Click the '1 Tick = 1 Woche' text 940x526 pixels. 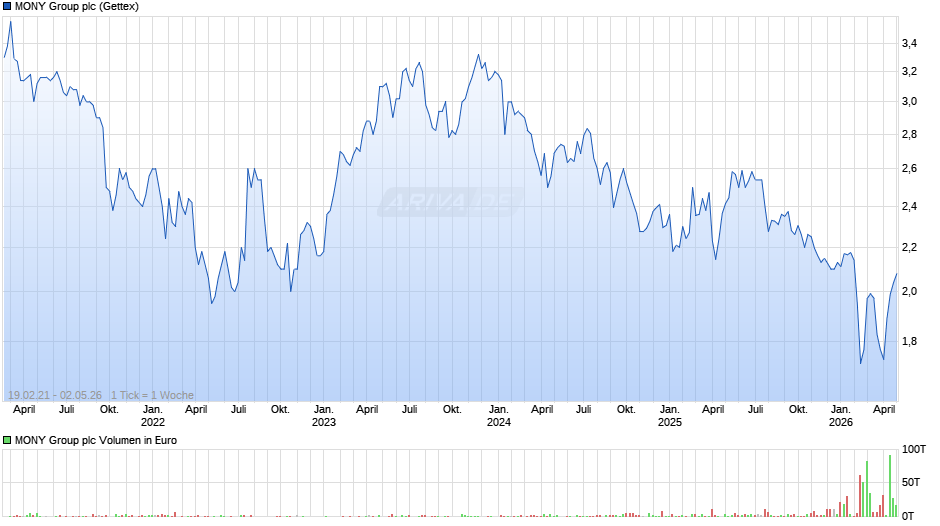[152, 395]
